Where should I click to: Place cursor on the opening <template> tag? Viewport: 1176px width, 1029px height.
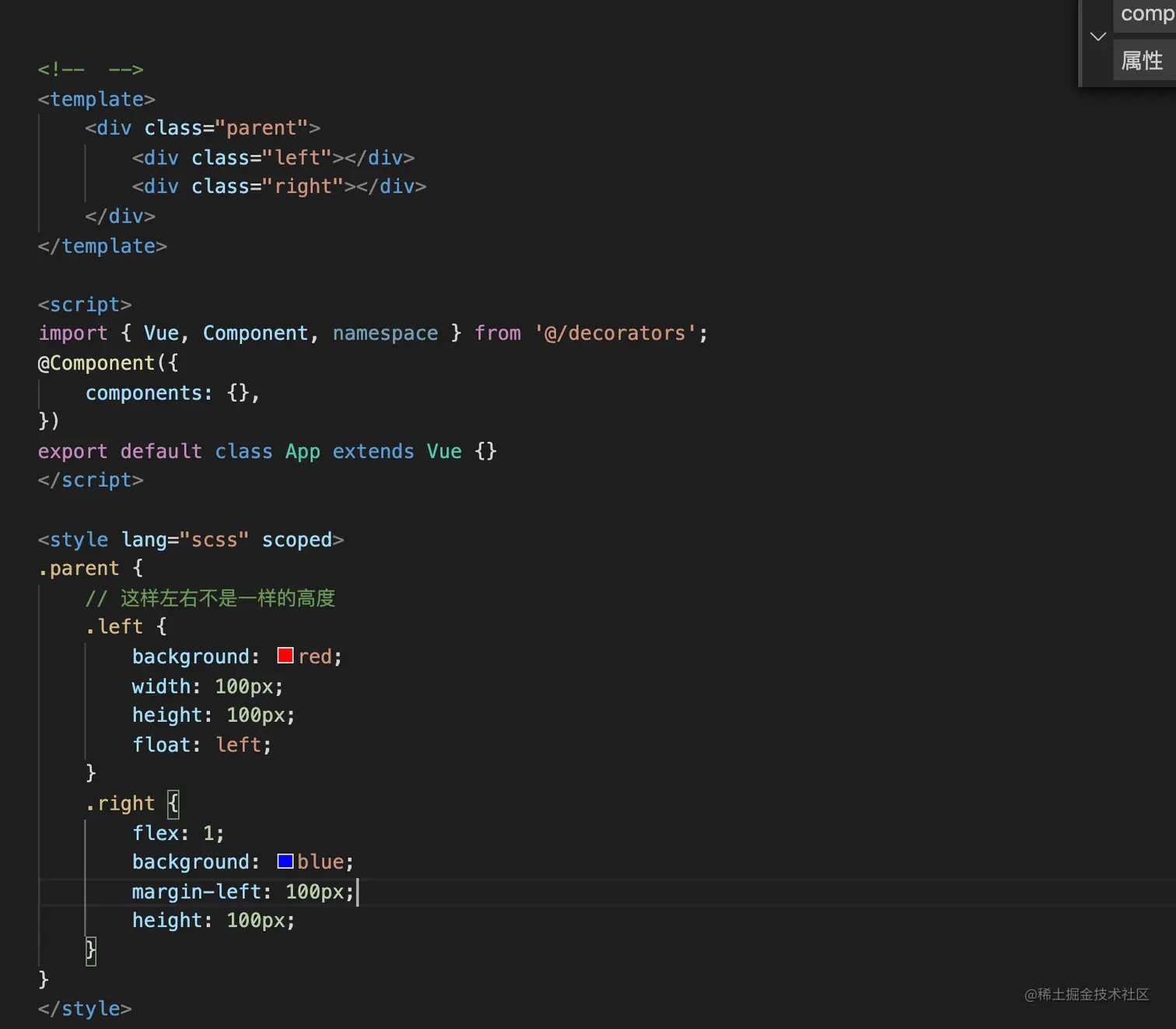pos(96,99)
